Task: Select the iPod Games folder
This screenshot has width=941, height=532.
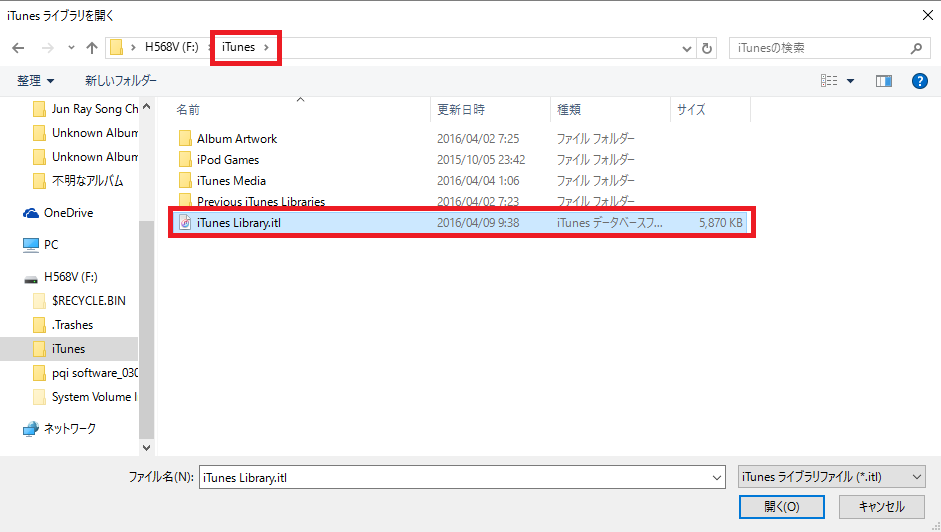Action: click(x=227, y=160)
